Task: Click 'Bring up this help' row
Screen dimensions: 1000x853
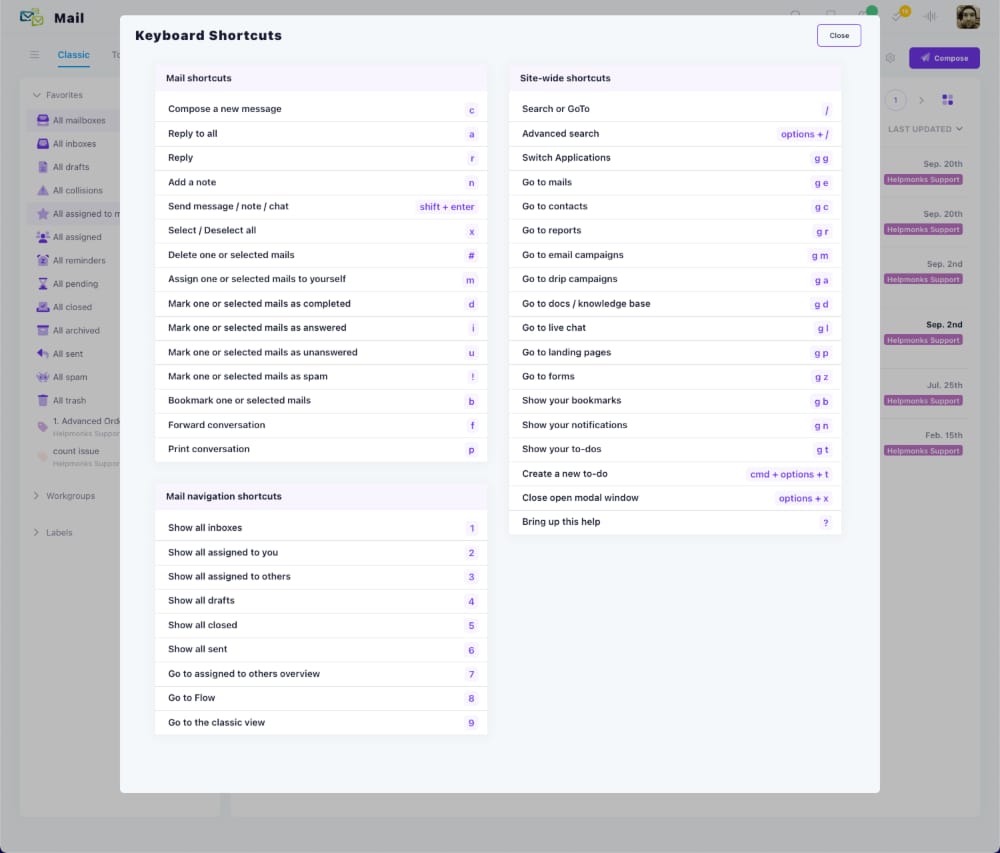Action: 675,522
